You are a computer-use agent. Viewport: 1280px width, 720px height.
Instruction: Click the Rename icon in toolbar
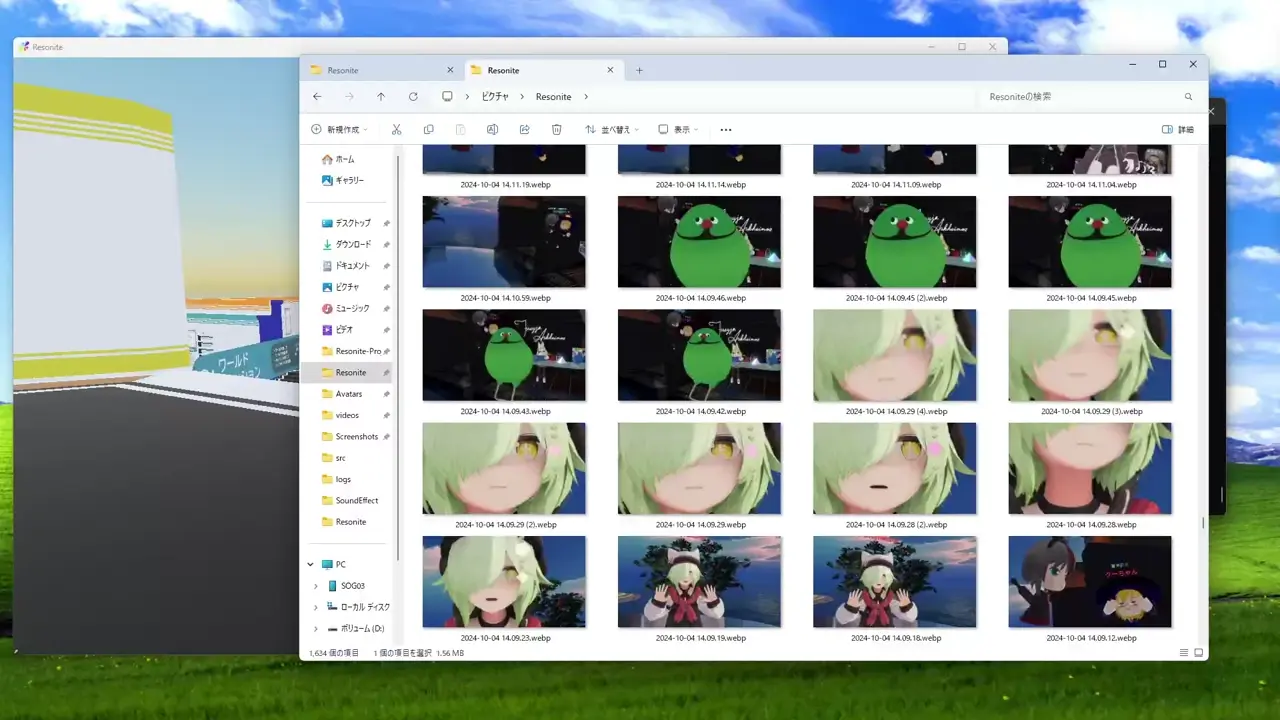(x=492, y=130)
